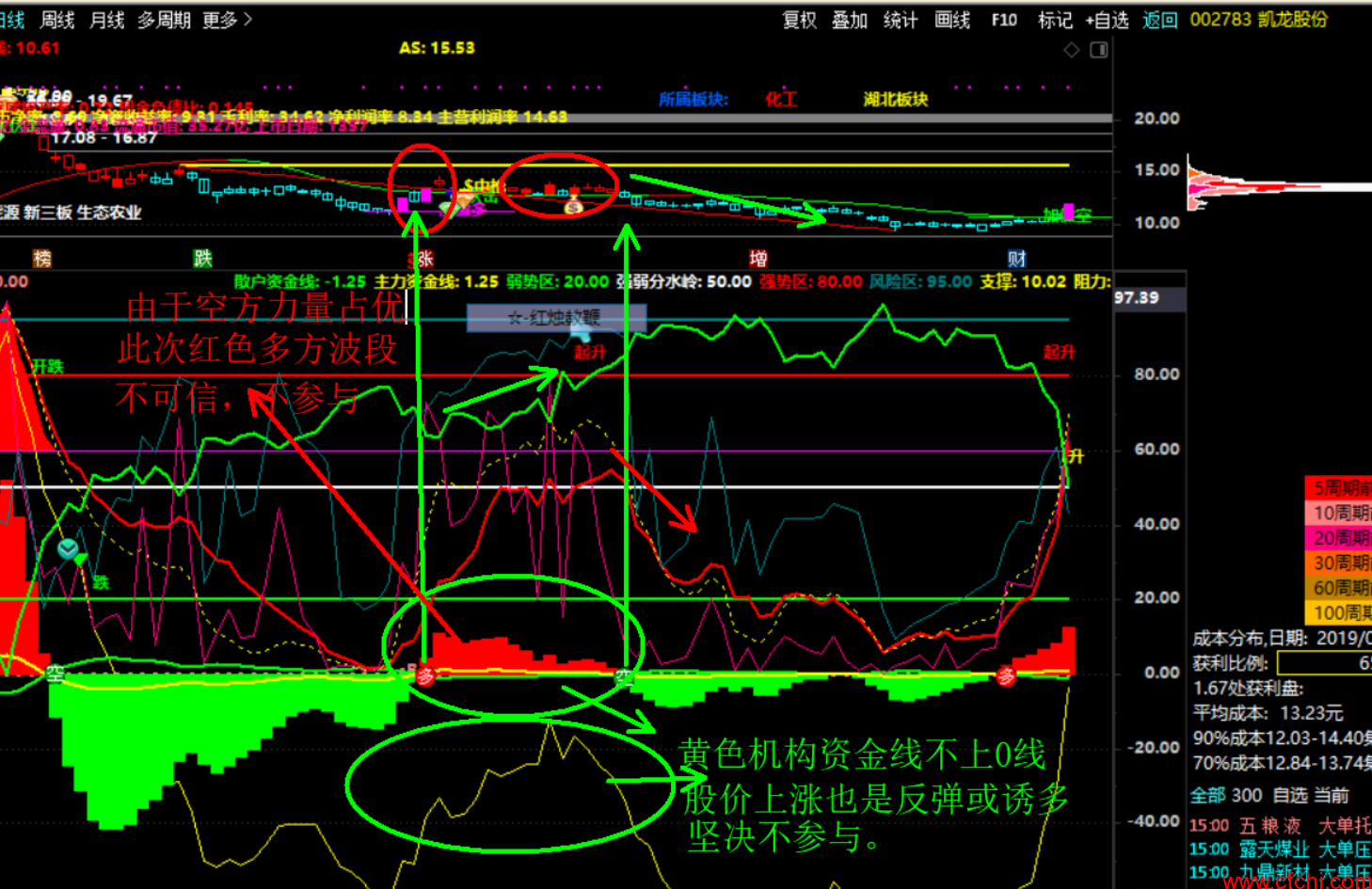Open the 露天煤业 alert row
The width and height of the screenshot is (1372, 889).
point(1281,849)
